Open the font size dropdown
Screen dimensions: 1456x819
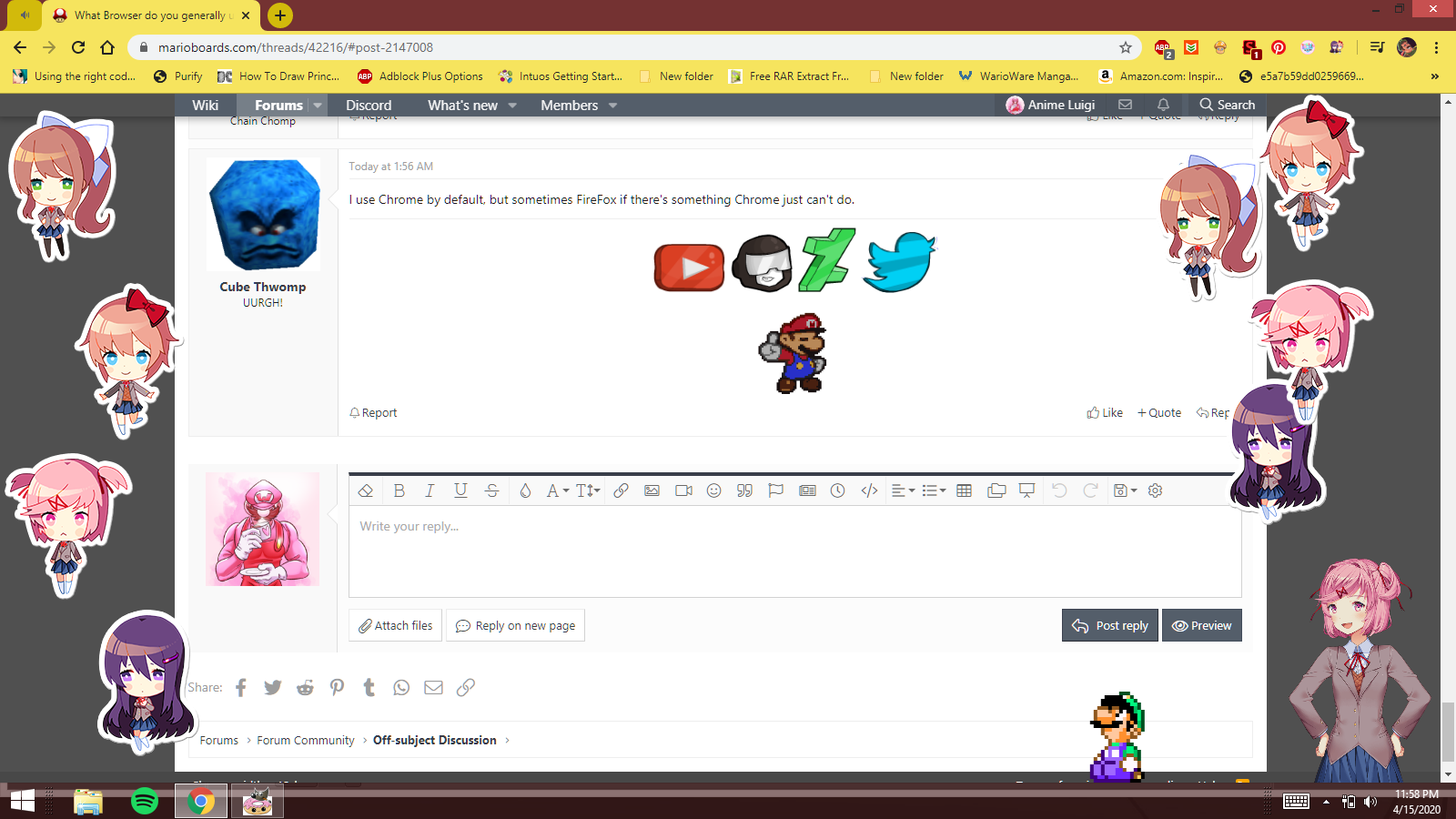(588, 490)
